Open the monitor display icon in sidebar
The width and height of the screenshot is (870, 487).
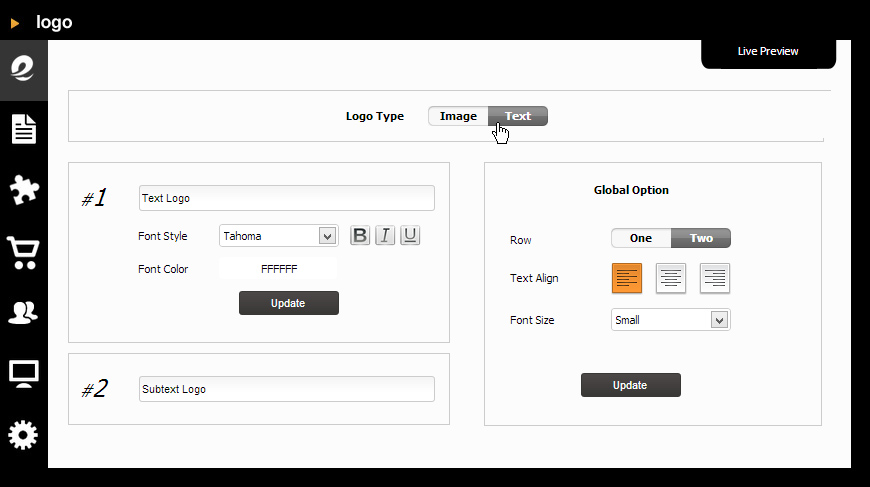point(24,374)
